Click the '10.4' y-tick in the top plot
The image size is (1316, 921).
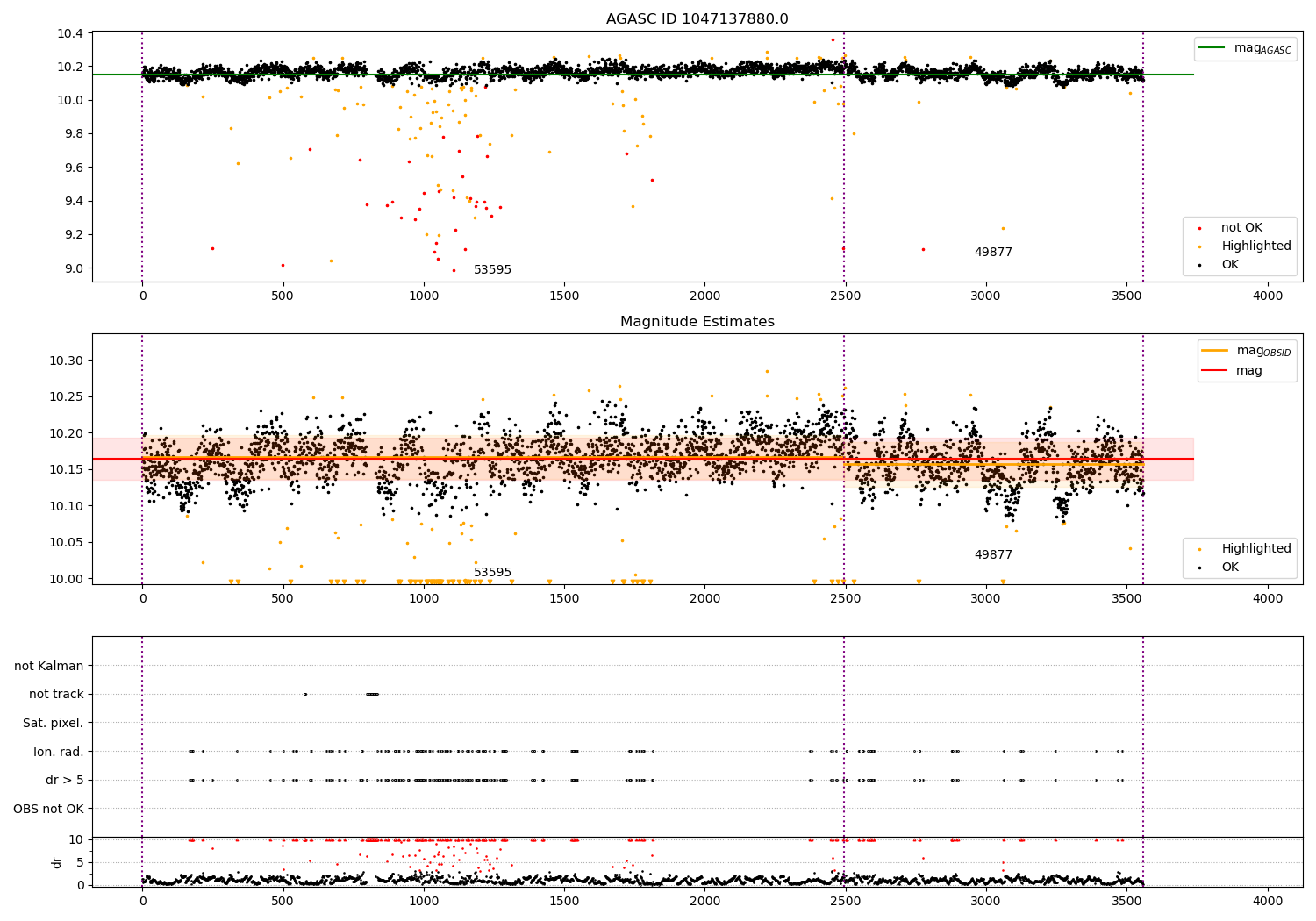click(70, 33)
